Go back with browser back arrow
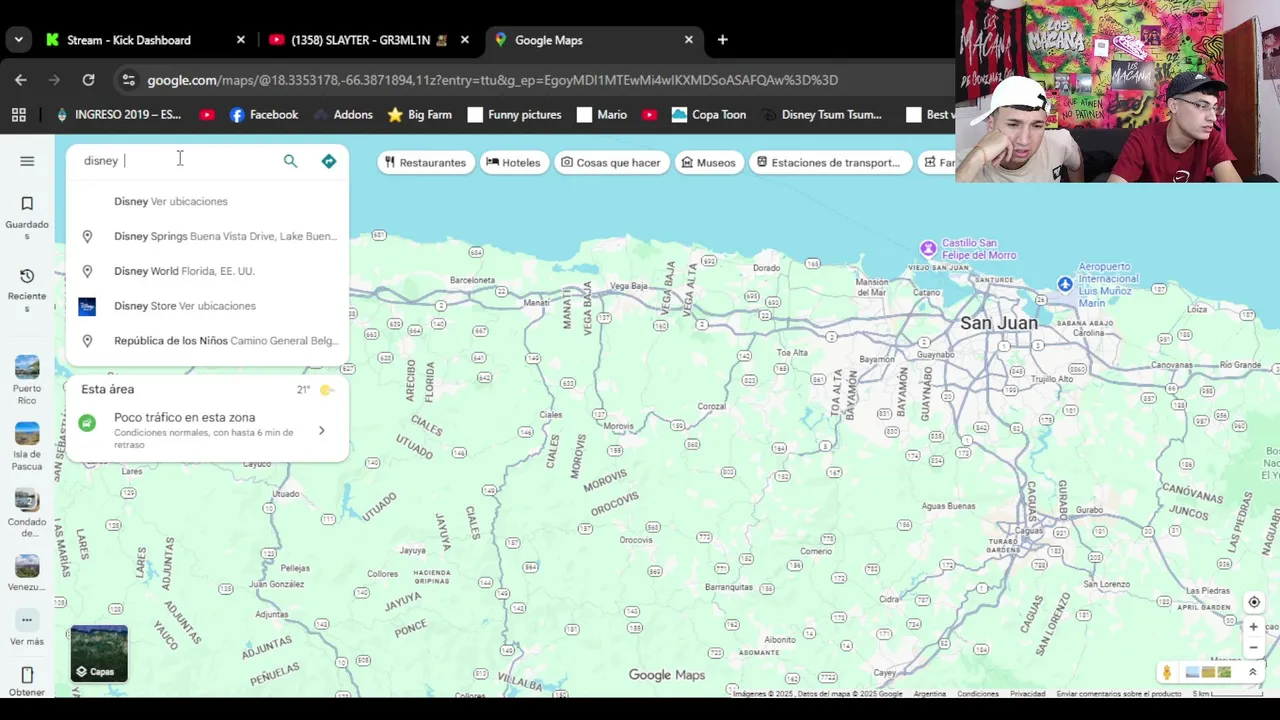This screenshot has height=720, width=1280. [21, 80]
